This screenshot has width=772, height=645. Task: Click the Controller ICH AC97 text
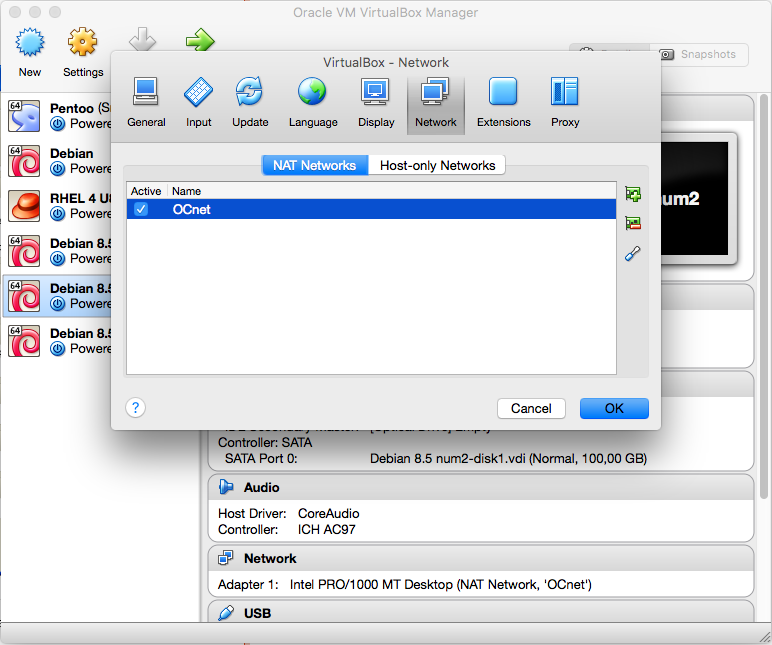click(287, 530)
